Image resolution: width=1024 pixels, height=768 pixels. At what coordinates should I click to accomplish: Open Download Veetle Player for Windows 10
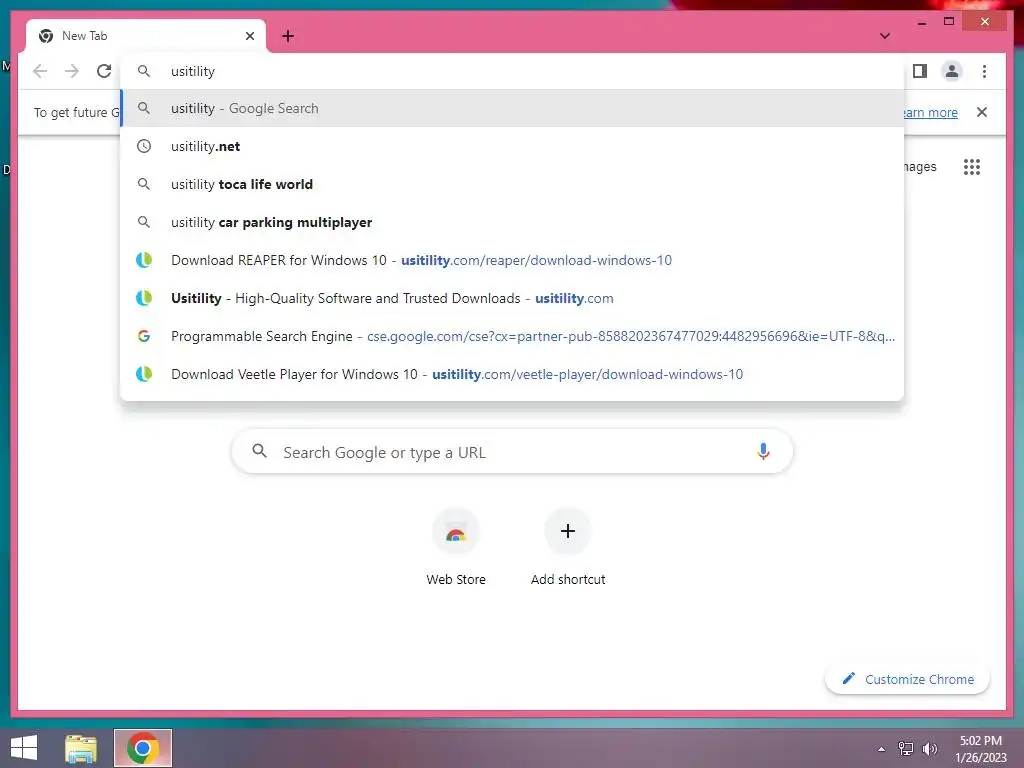[512, 374]
